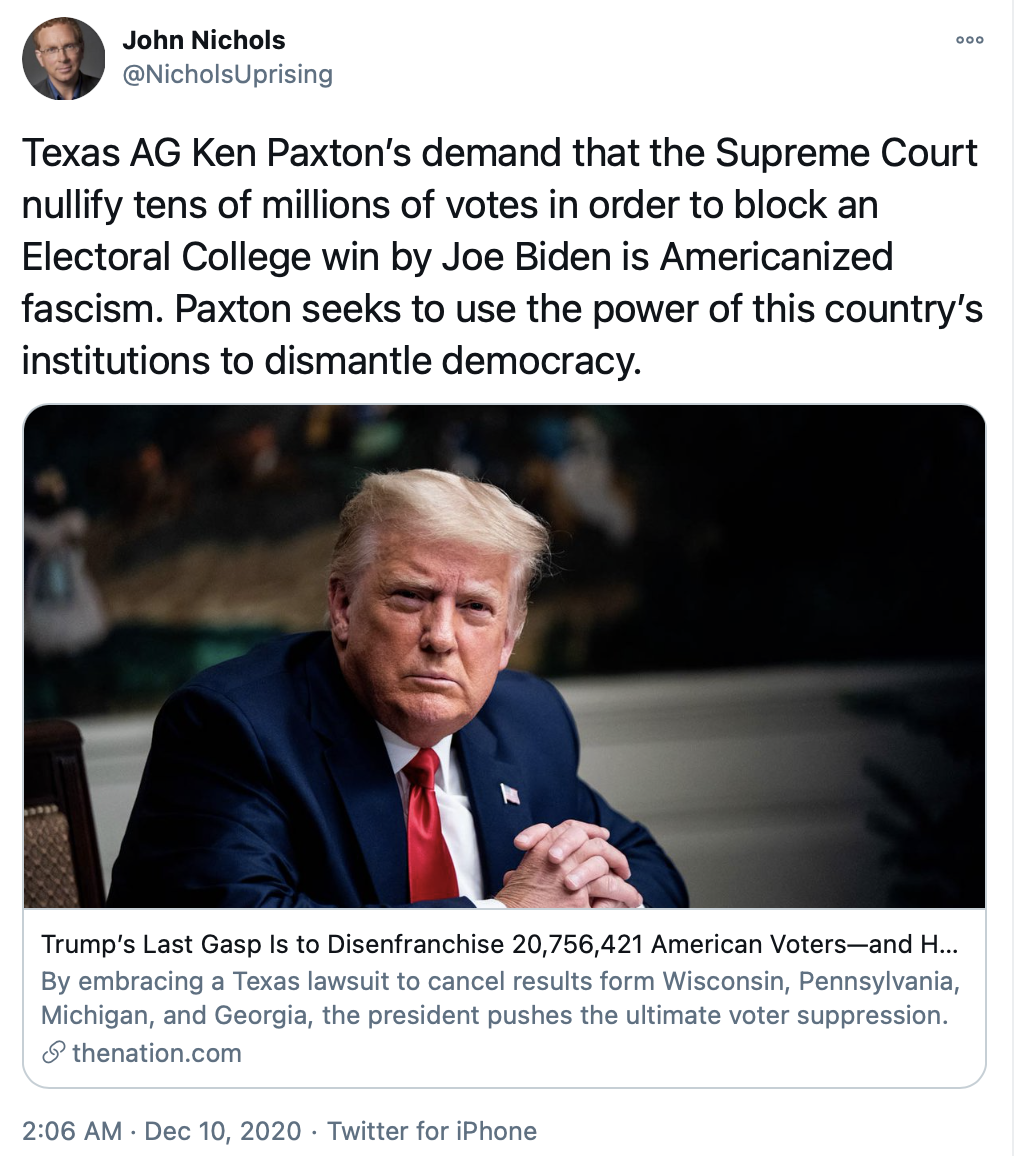1014x1156 pixels.
Task: Open the article preview photo
Action: [x=504, y=656]
